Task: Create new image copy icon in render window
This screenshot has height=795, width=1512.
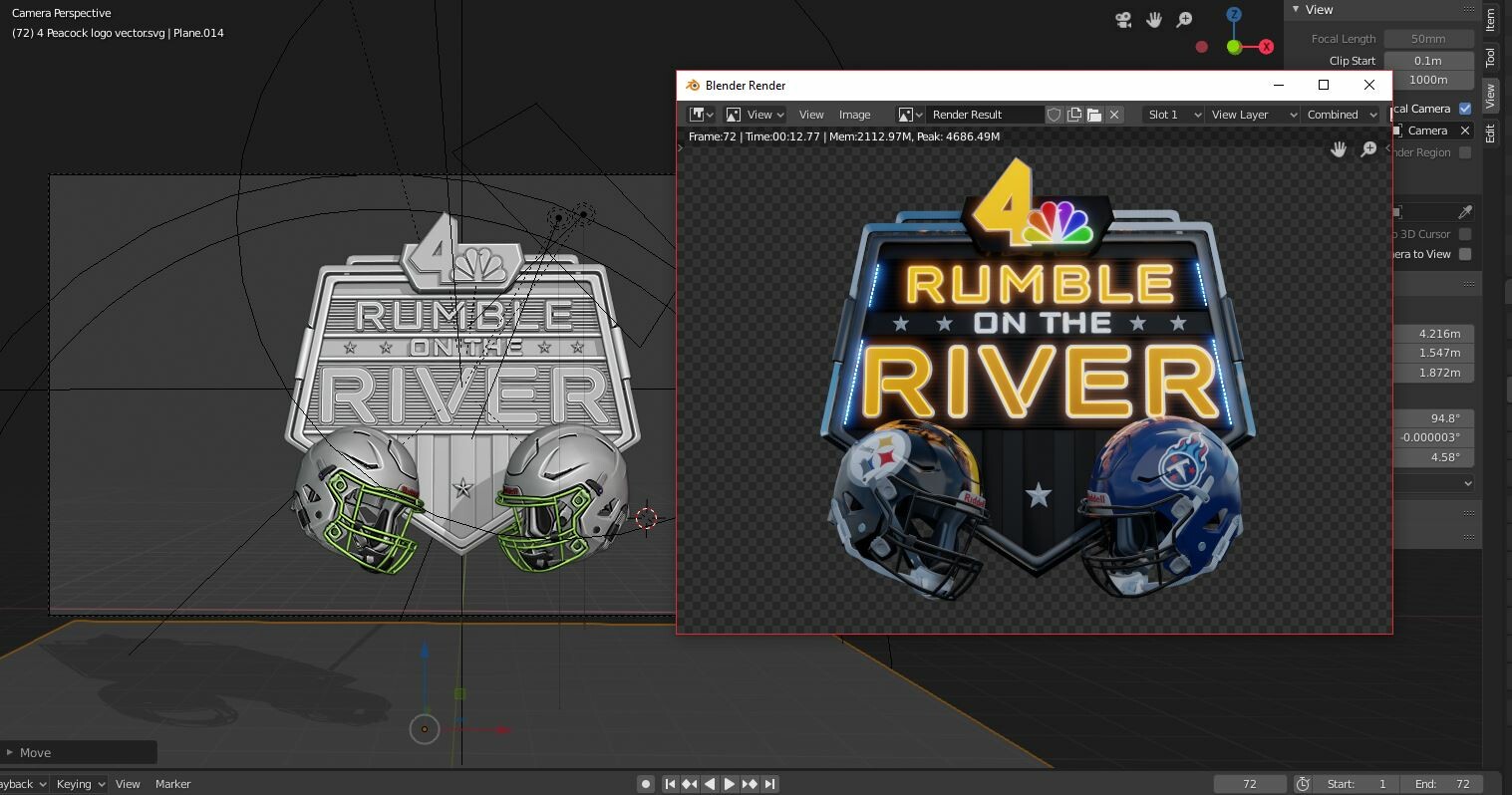Action: pyautogui.click(x=1074, y=115)
